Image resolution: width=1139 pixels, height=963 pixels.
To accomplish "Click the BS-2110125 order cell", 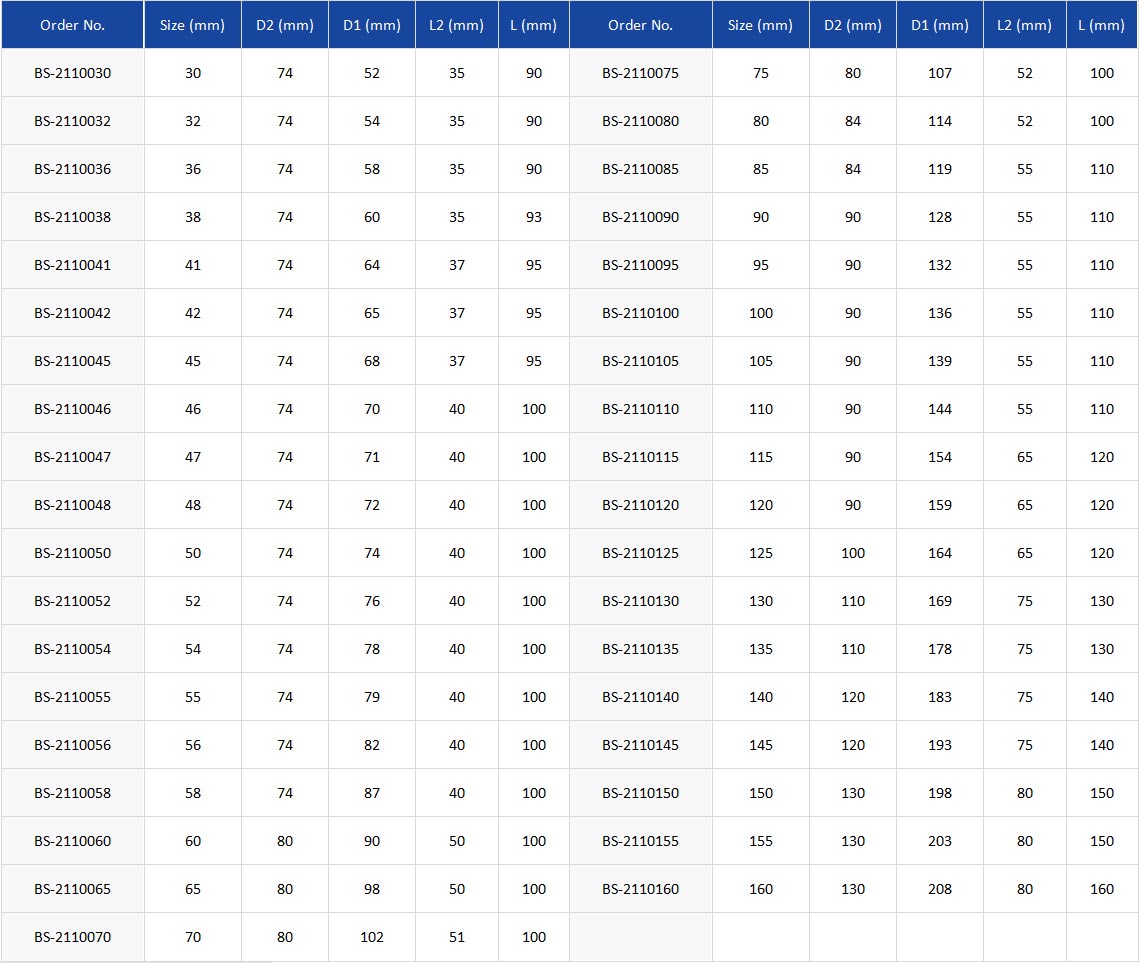I will click(x=640, y=553).
